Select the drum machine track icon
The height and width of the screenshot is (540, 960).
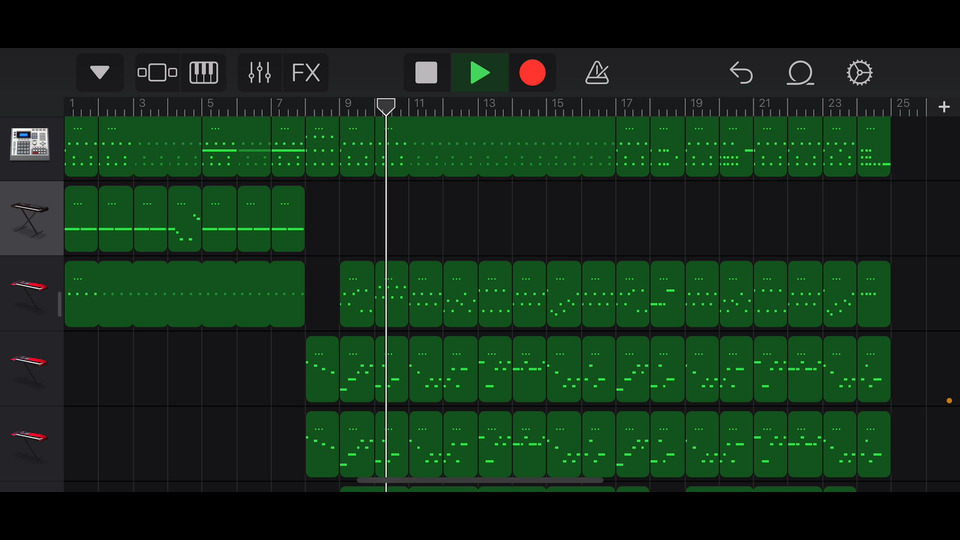[x=30, y=144]
